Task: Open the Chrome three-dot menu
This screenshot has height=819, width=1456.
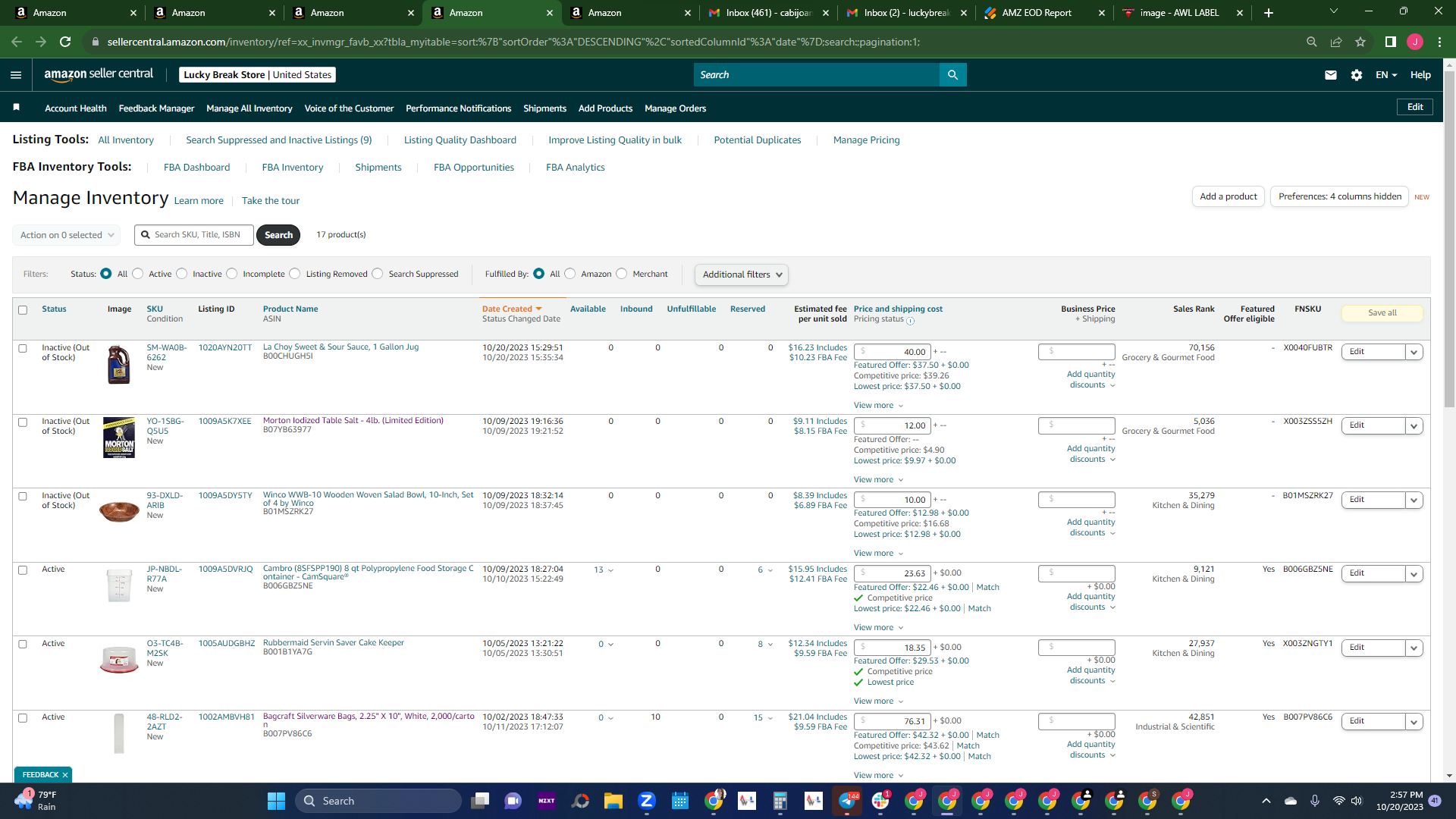Action: (1439, 42)
